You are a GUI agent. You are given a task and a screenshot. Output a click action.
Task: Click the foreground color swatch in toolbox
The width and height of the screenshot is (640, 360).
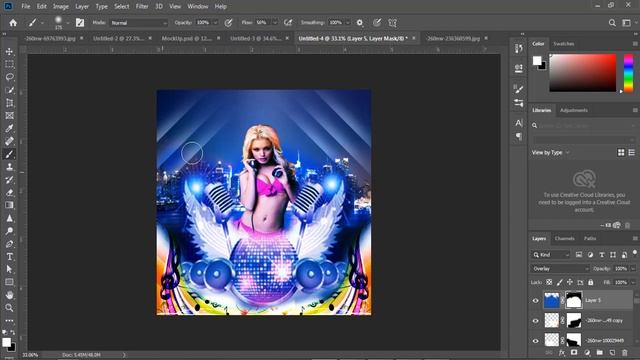click(6, 342)
